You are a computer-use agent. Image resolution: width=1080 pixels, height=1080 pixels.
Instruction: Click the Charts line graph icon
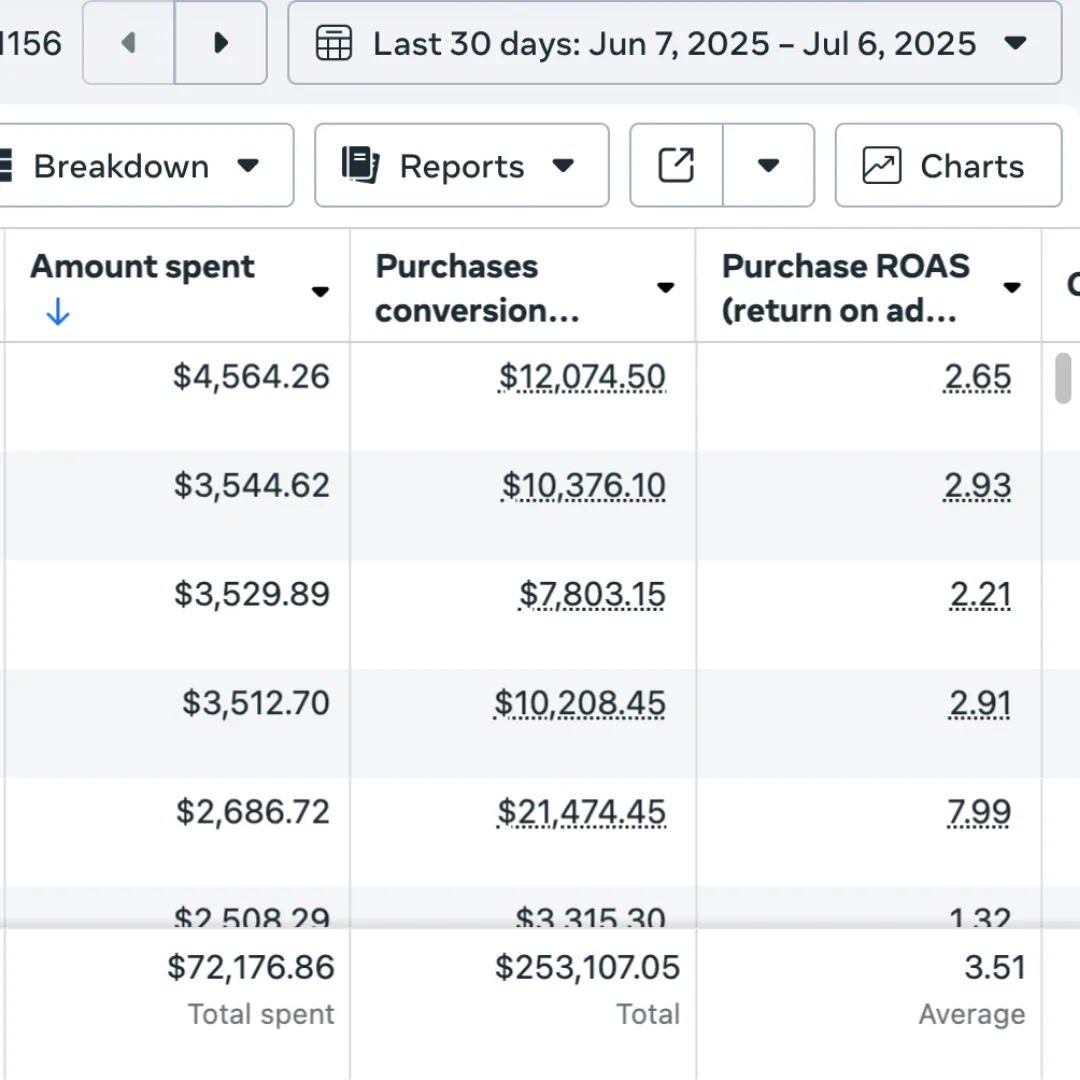click(x=882, y=165)
